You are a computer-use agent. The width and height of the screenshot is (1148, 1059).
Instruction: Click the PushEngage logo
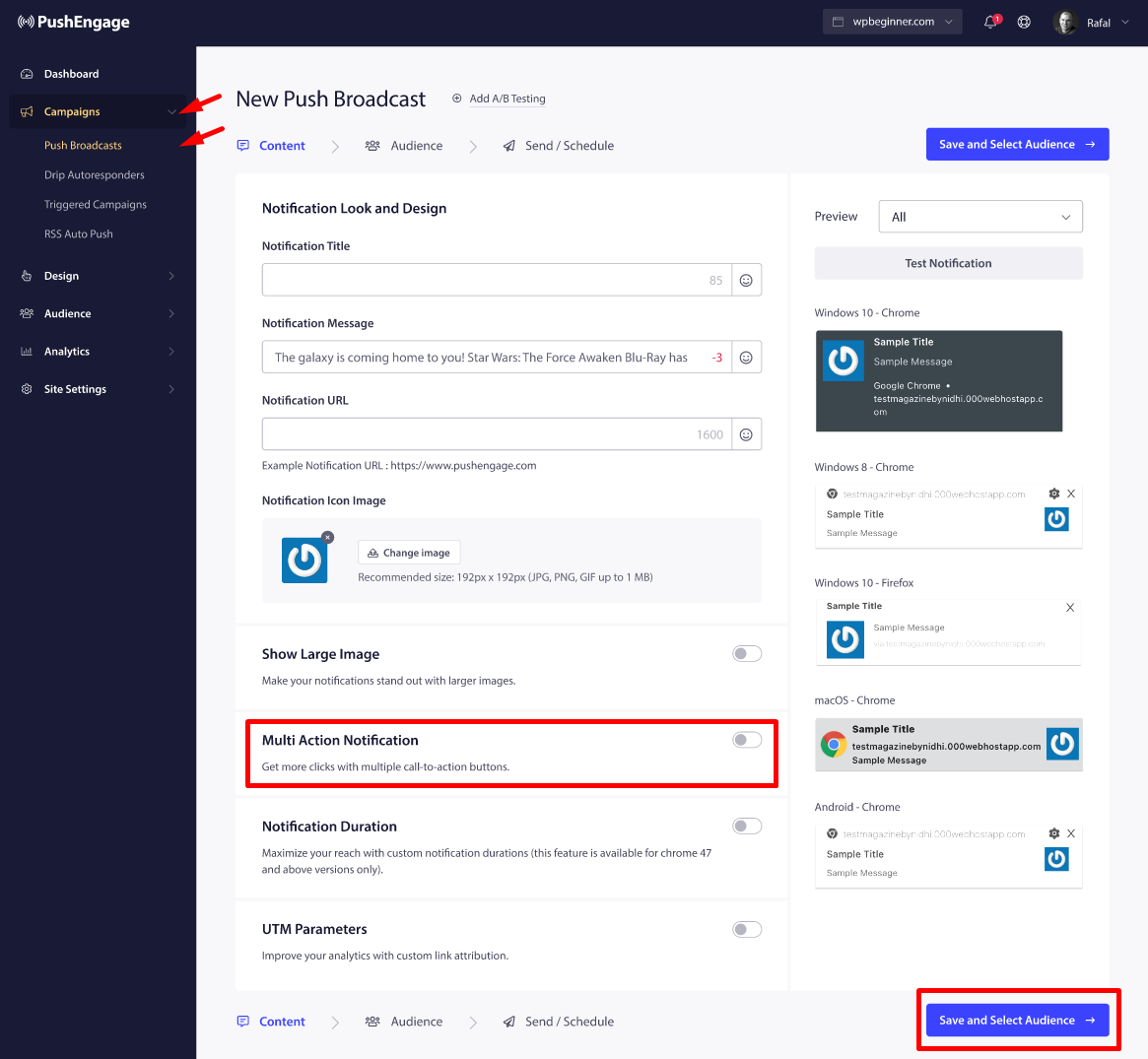(72, 22)
